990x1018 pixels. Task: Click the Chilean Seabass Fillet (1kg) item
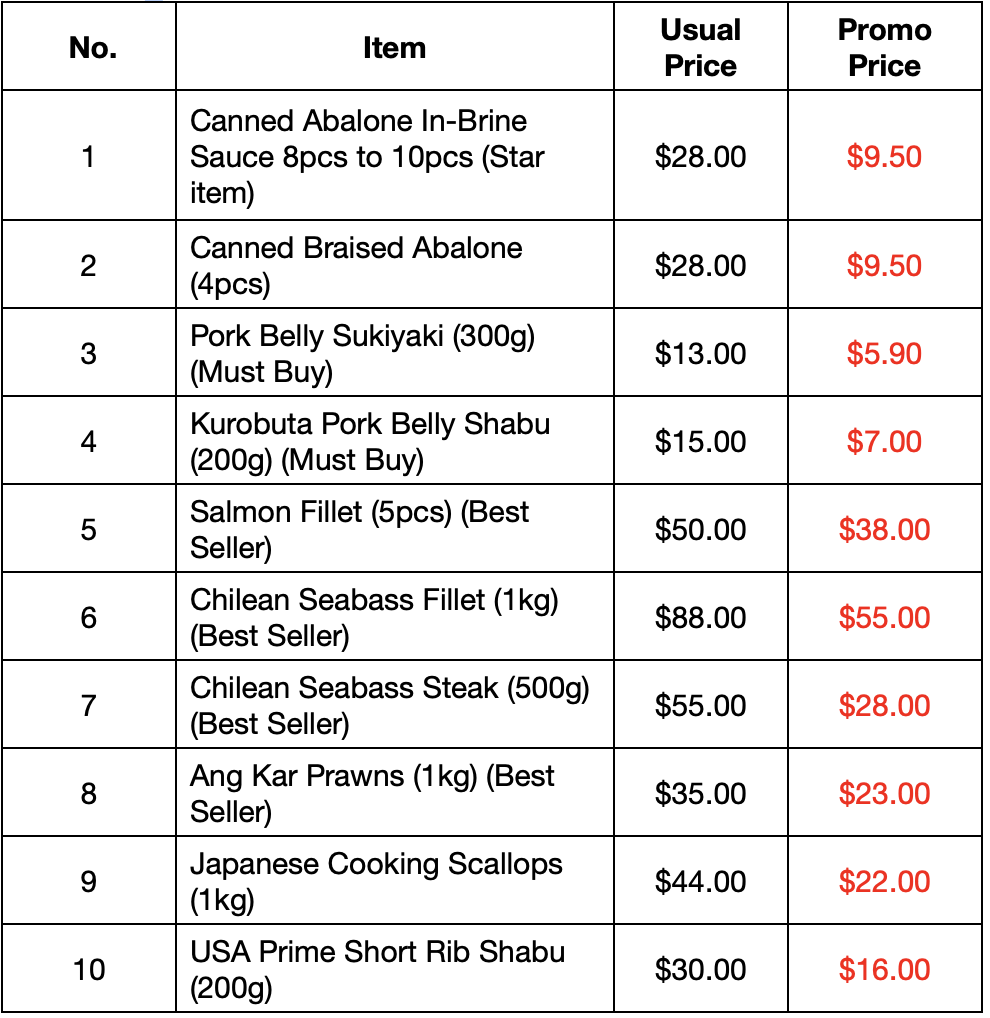click(x=374, y=617)
